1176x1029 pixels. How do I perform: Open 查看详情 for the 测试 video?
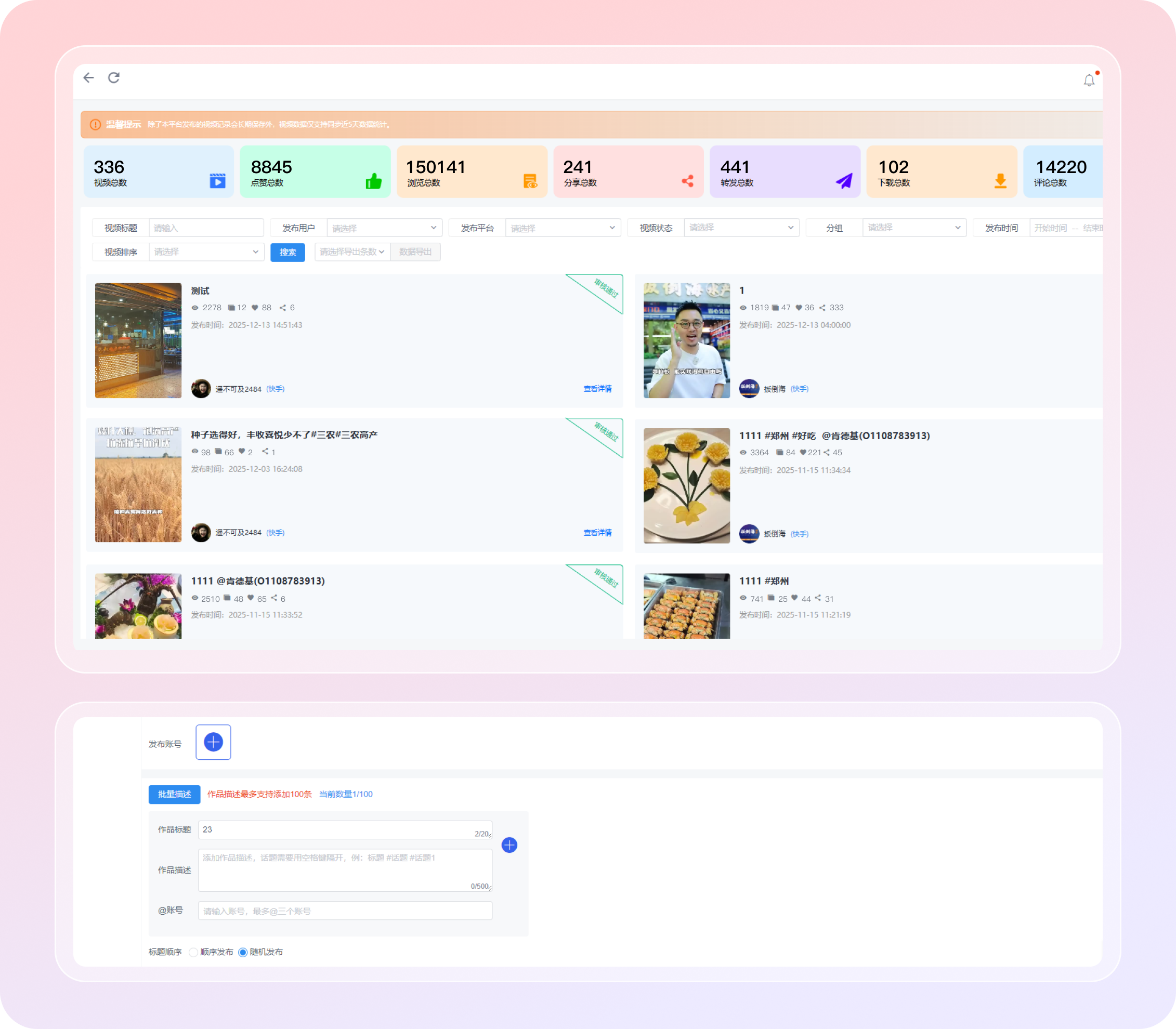(x=597, y=389)
